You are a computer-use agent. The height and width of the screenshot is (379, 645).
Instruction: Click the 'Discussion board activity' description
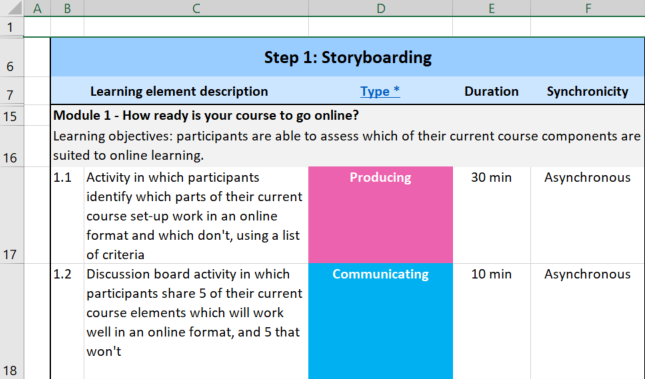(196, 321)
